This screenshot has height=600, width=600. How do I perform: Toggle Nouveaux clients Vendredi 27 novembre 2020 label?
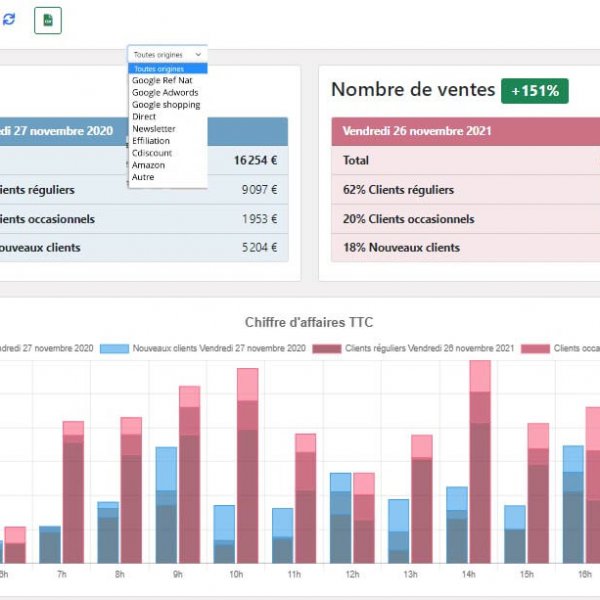[x=219, y=348]
